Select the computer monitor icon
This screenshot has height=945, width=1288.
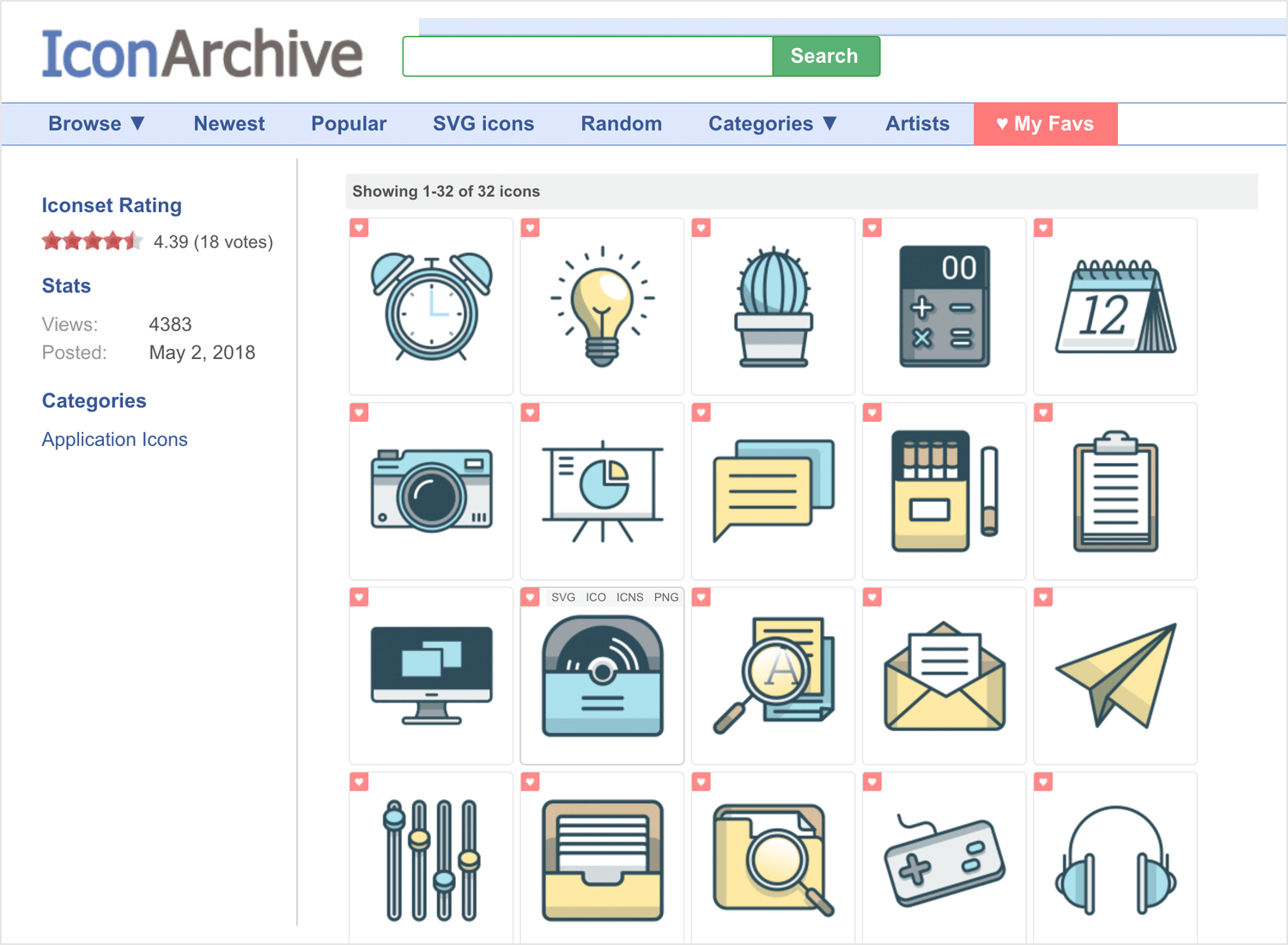pos(431,675)
